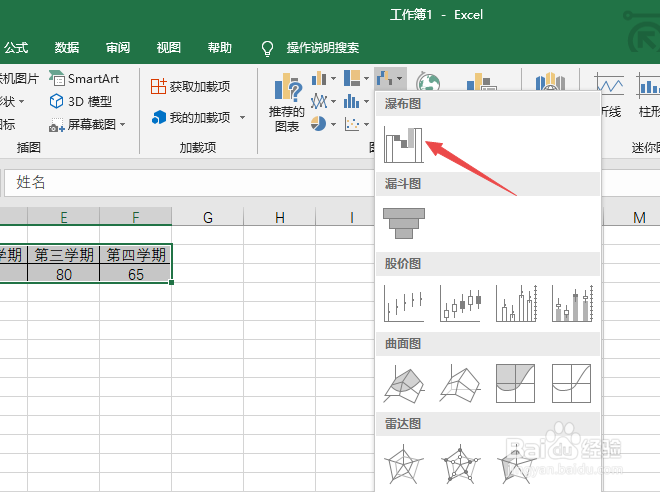Image resolution: width=660 pixels, height=492 pixels.
Task: Open the View (视图) tab
Action: [x=169, y=48]
